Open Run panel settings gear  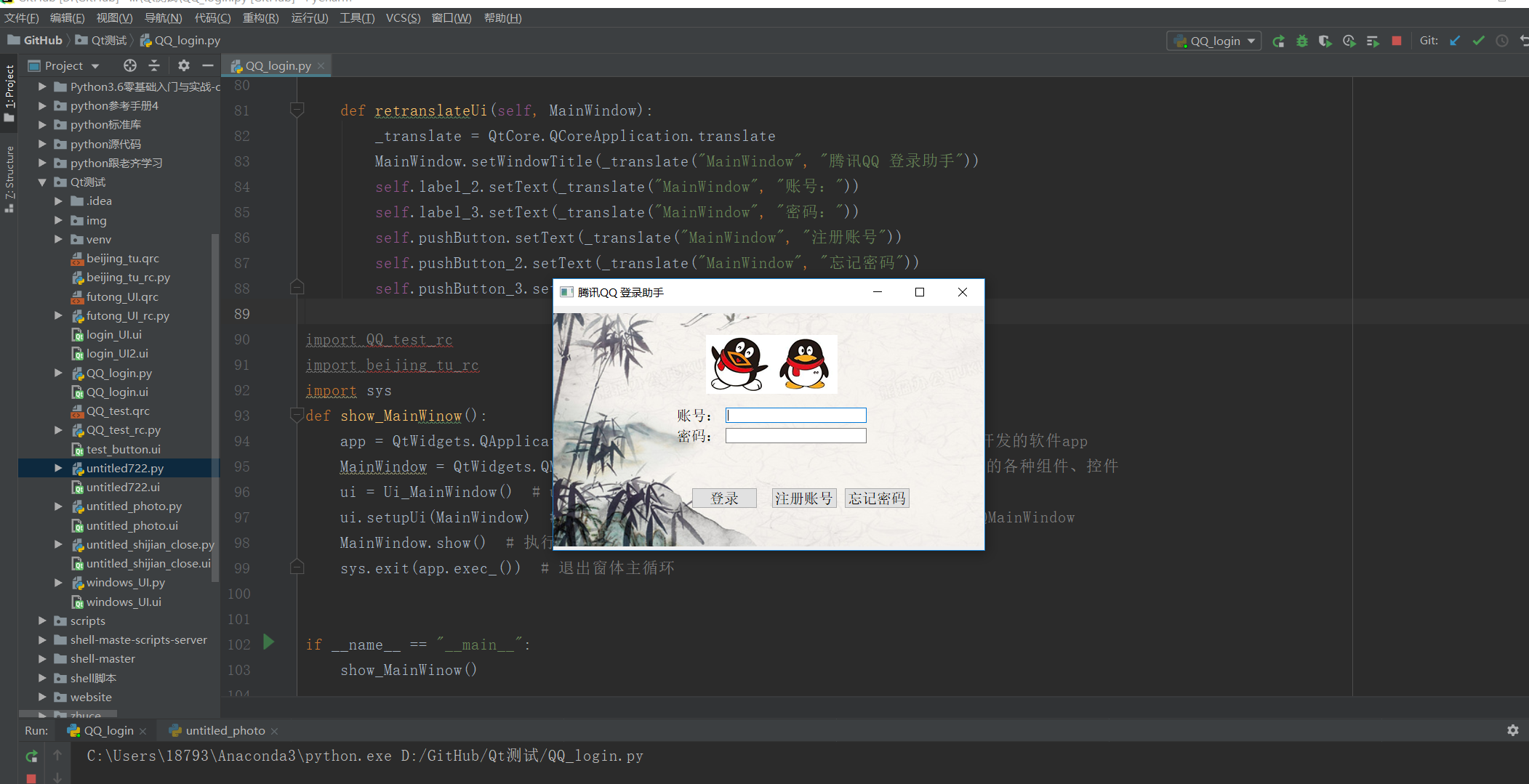(x=1512, y=730)
